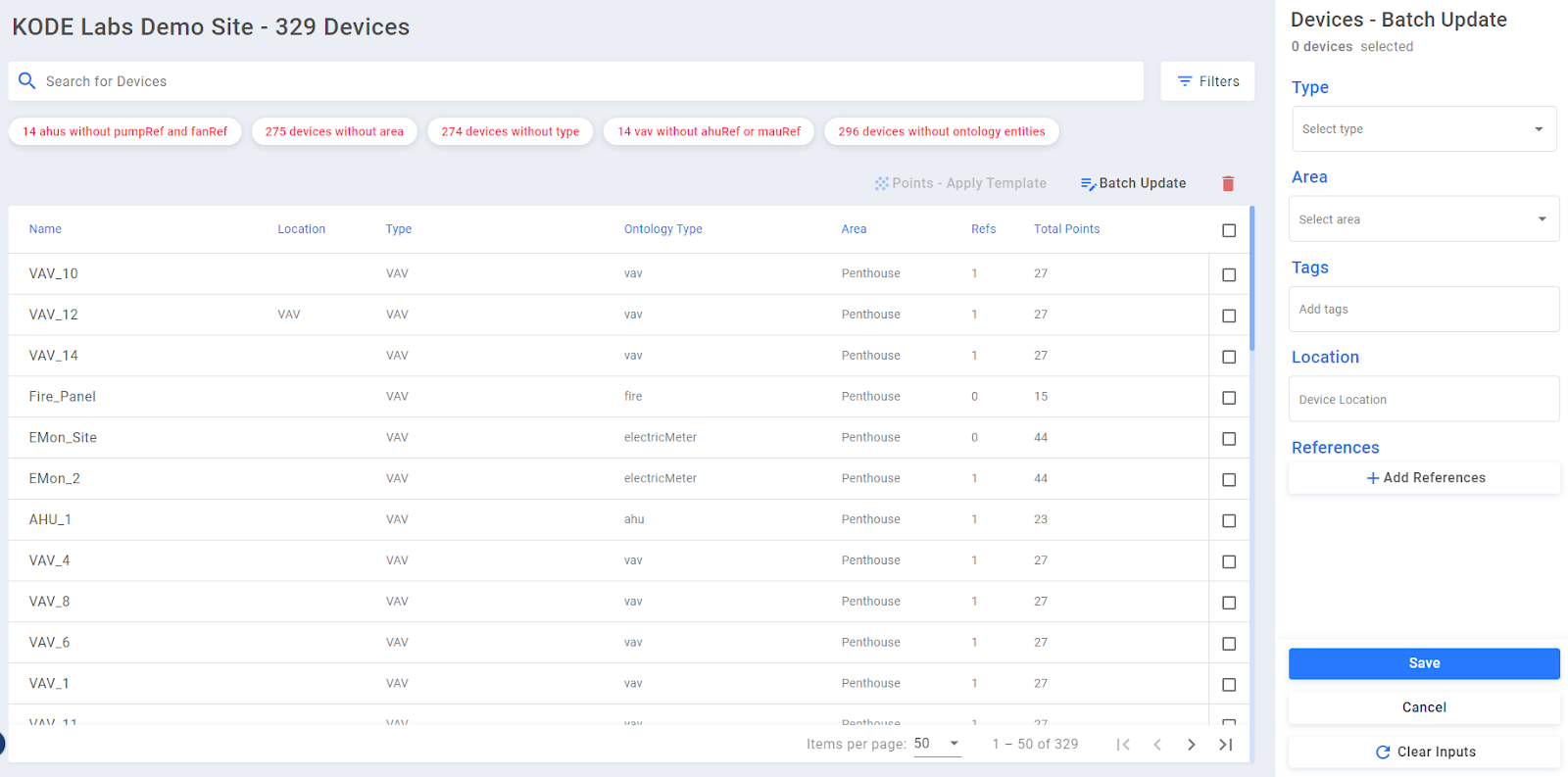
Task: Click total points 15 in Fire_Panel row
Action: tap(1041, 397)
